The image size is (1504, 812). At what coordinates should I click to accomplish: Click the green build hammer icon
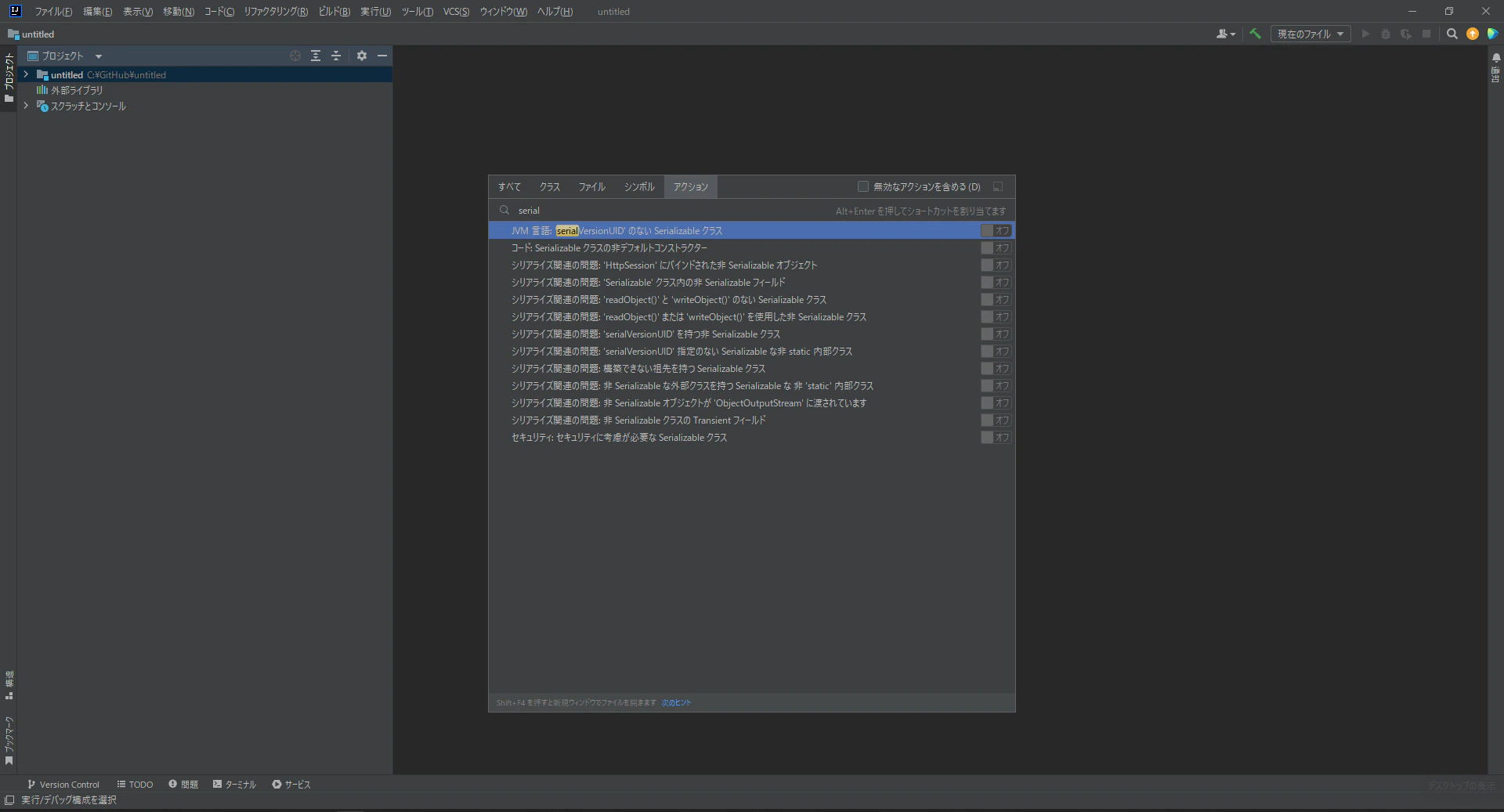click(x=1255, y=34)
